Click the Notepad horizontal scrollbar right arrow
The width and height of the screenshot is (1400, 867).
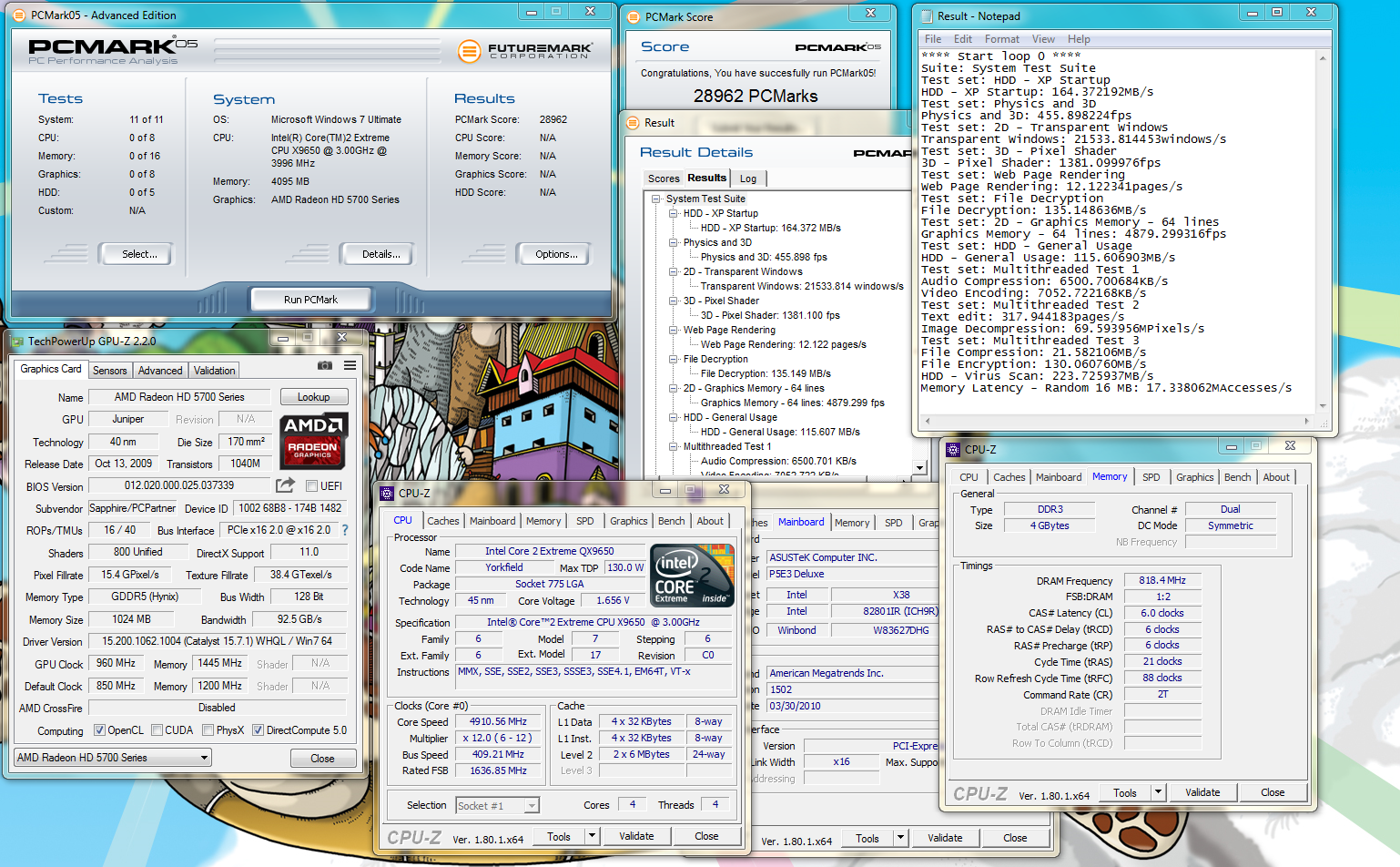1306,422
